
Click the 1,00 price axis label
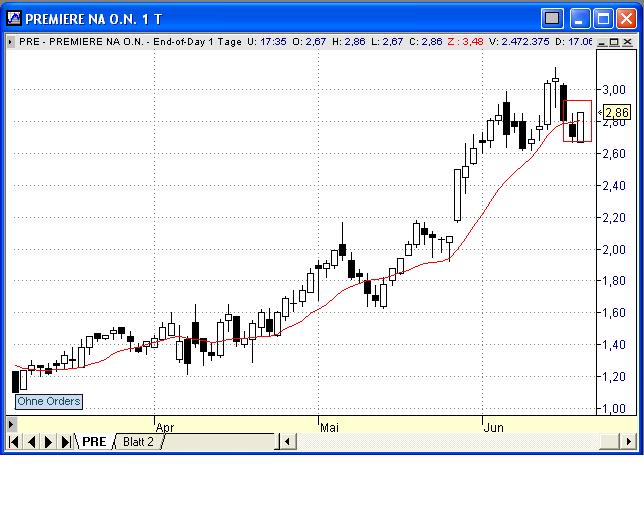614,409
